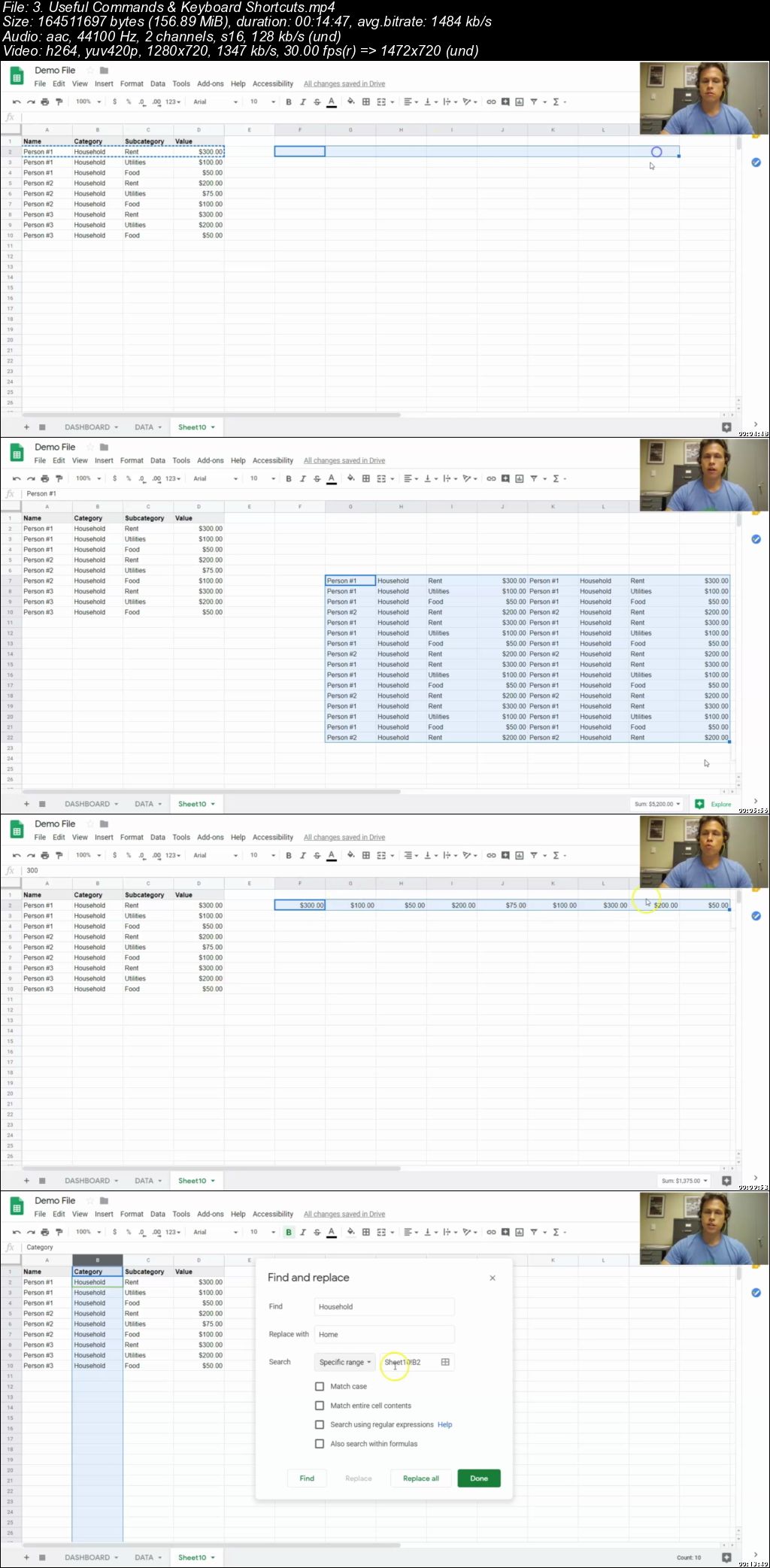Click the Find button in dialog
770x1568 pixels.
[307, 1479]
